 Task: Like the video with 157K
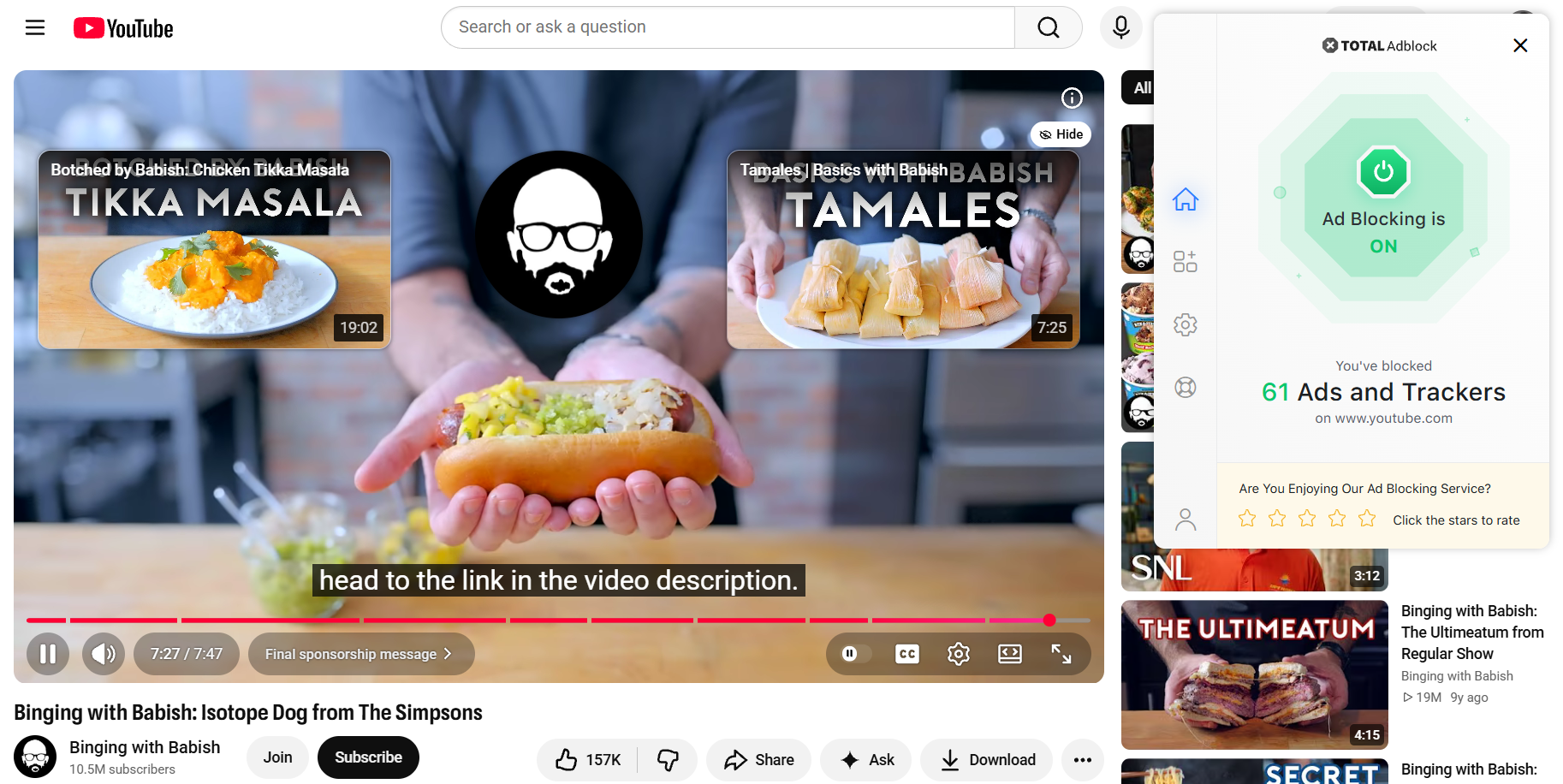coord(588,759)
